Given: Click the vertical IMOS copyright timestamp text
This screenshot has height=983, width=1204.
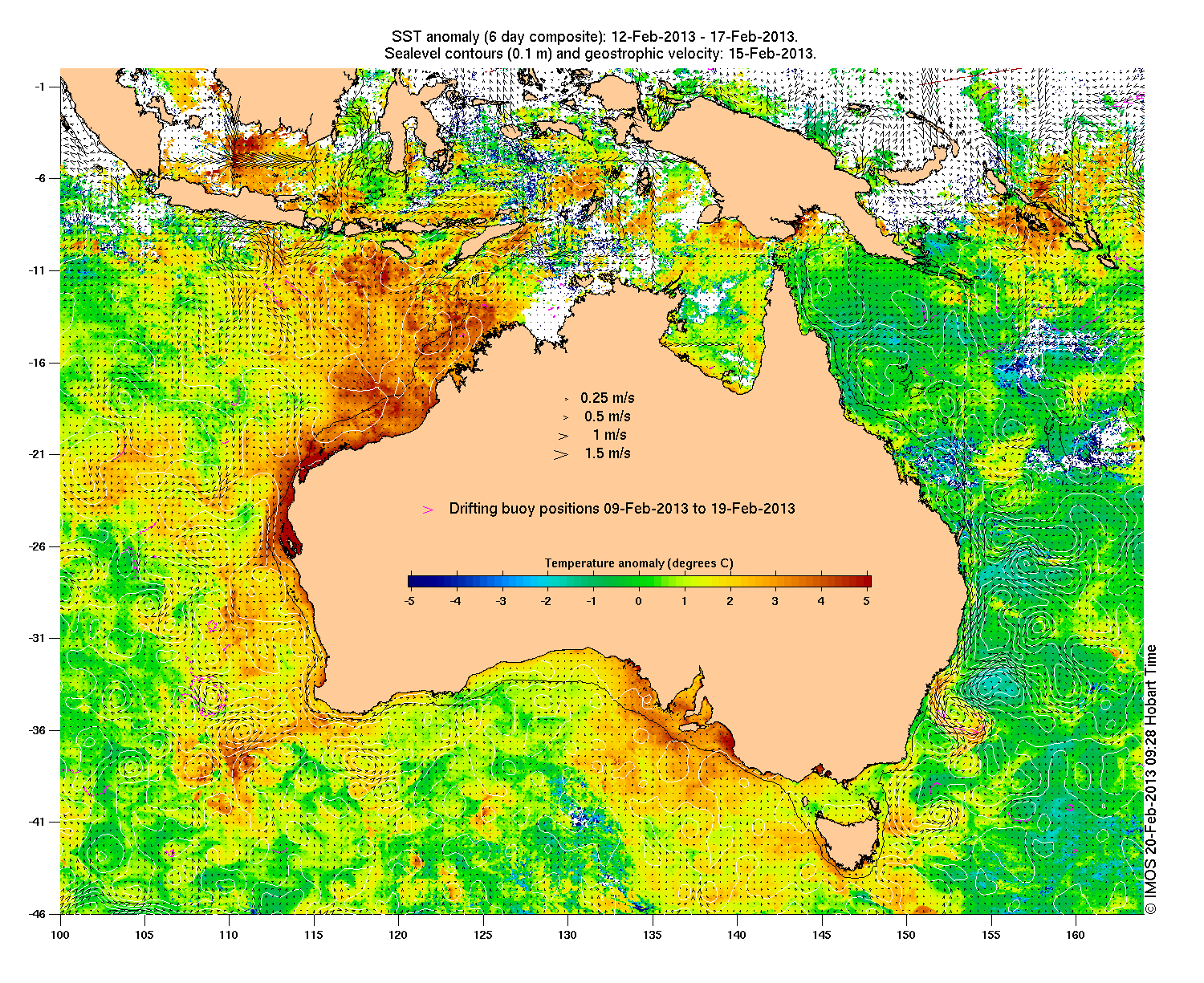Looking at the screenshot, I should 1151,778.
